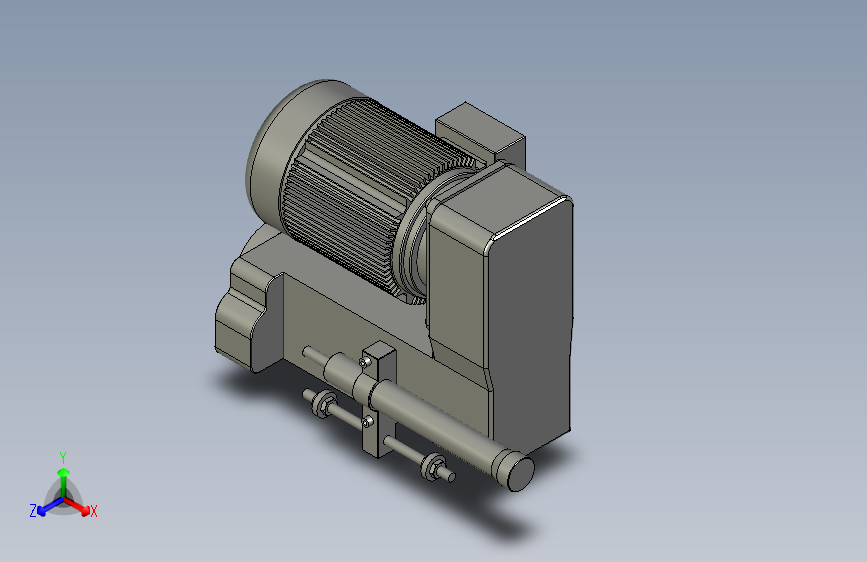Select the large flat gearbox cover face
Viewport: 867px width, 562px height.
tap(530, 326)
